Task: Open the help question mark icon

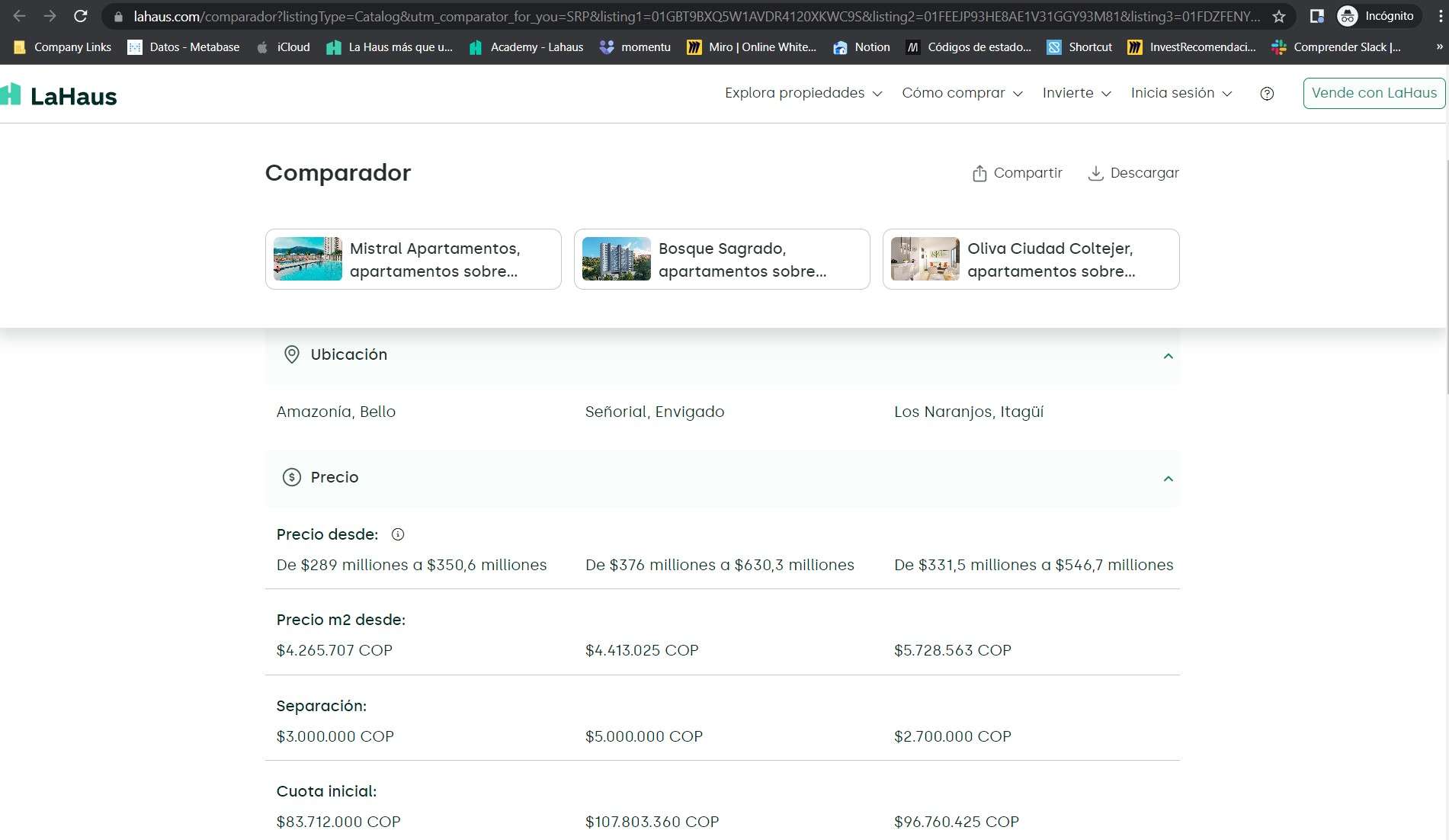Action: pyautogui.click(x=1267, y=94)
